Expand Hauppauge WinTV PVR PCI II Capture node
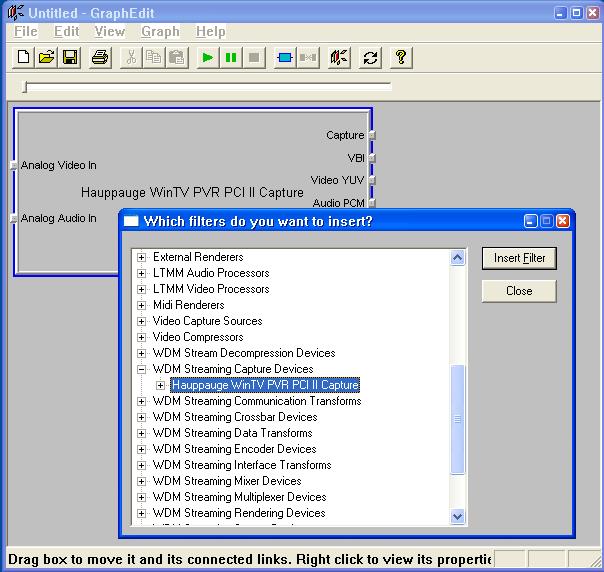 tap(161, 385)
